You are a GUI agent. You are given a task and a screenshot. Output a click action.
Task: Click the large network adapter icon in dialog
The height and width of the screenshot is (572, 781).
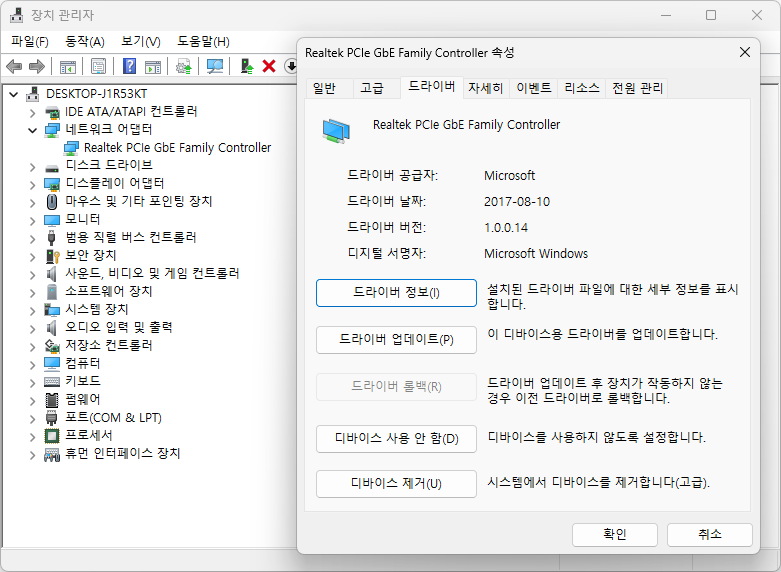click(x=336, y=132)
